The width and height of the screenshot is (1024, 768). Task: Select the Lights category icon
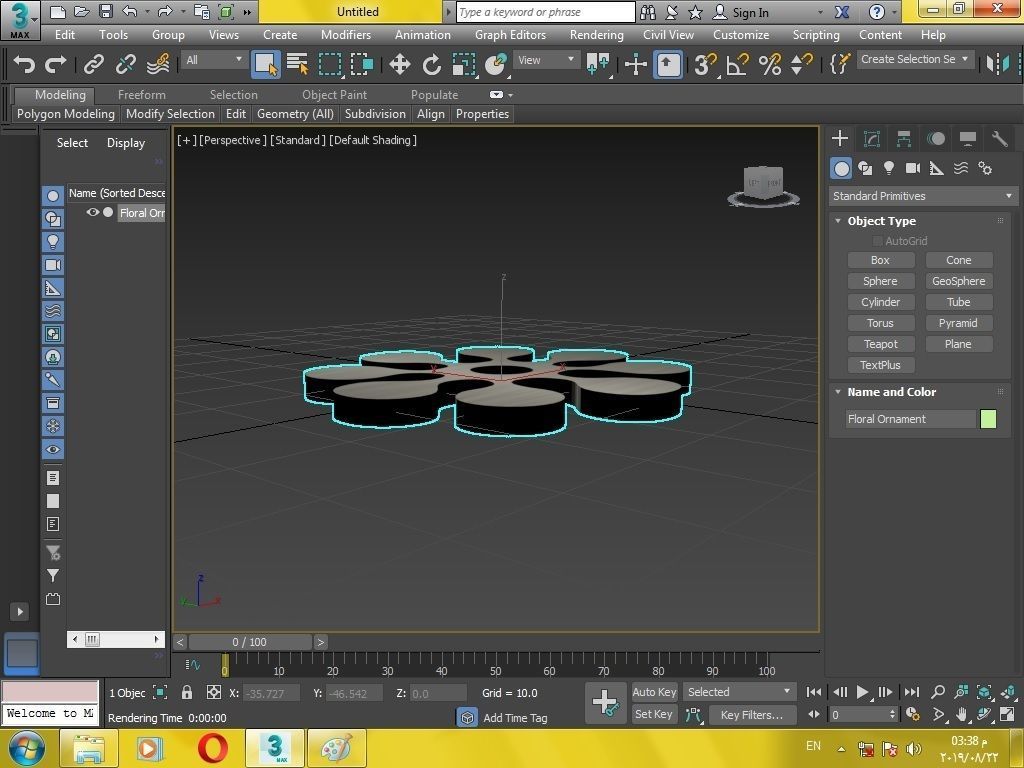[889, 168]
